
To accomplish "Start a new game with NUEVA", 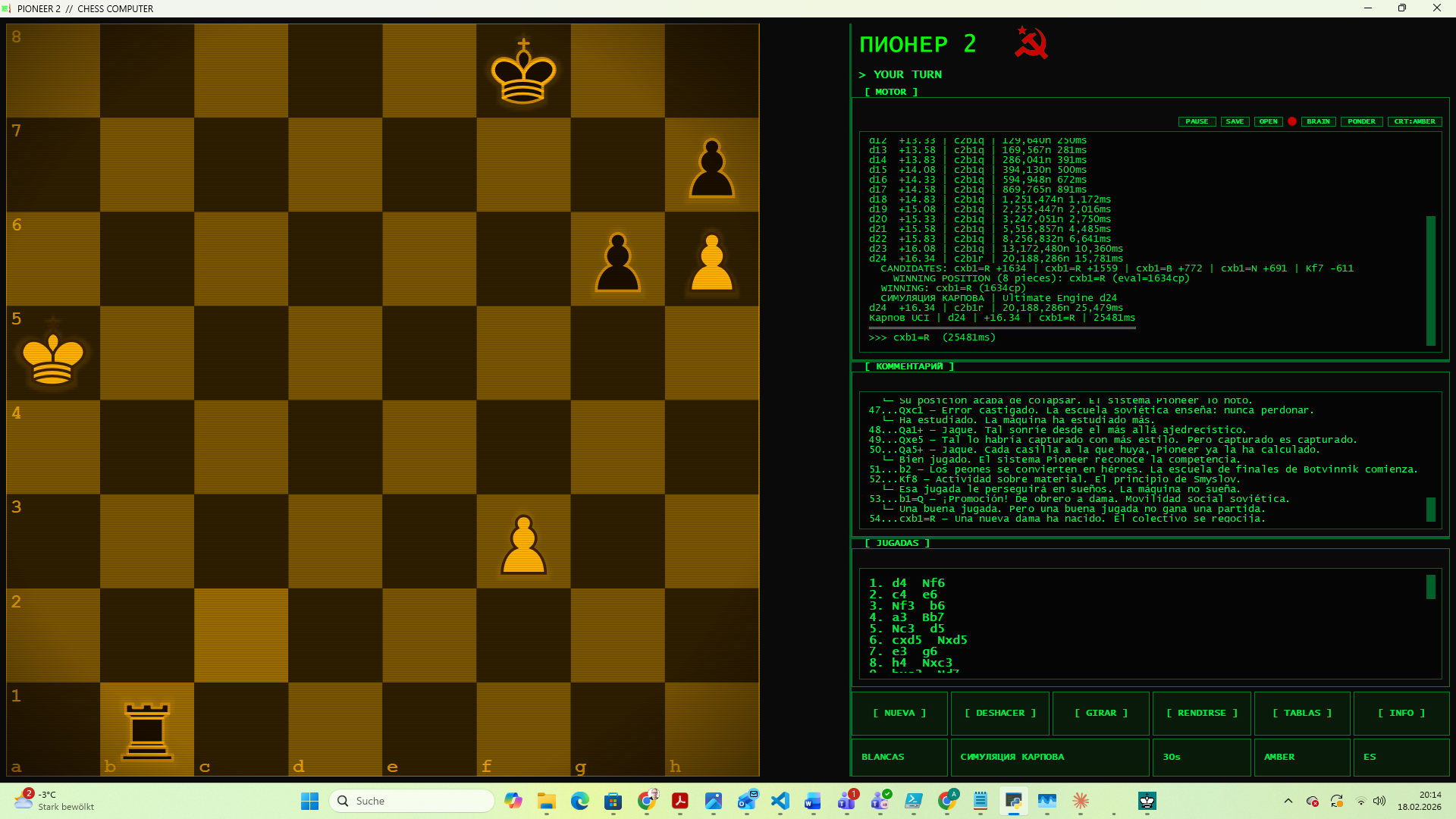I will click(x=899, y=713).
